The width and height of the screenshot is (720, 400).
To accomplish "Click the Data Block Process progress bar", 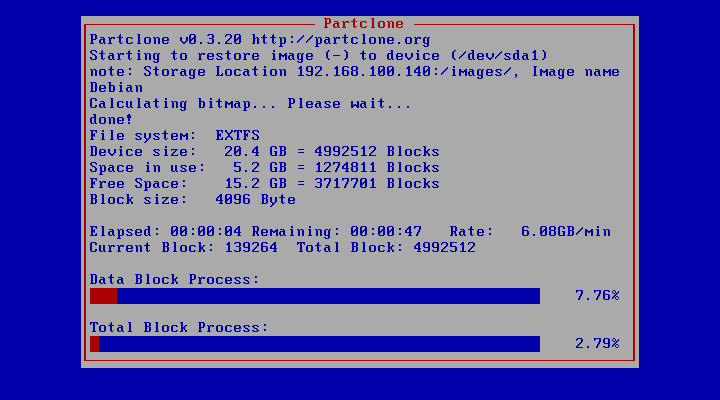I will tap(315, 296).
